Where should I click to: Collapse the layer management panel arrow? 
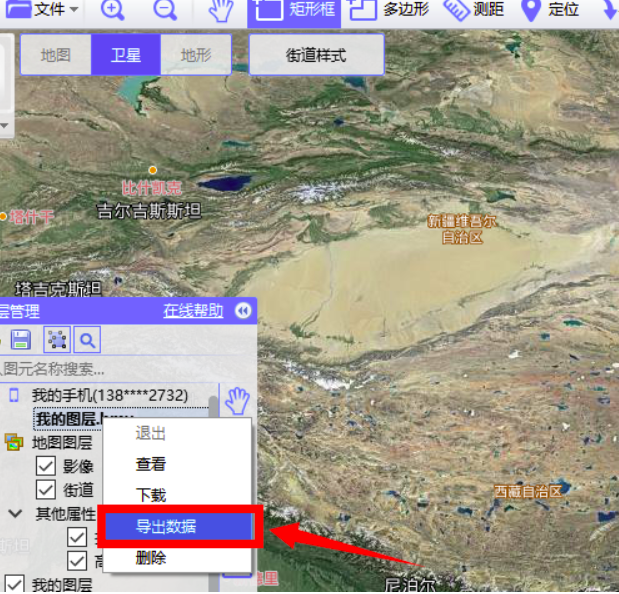point(243,311)
